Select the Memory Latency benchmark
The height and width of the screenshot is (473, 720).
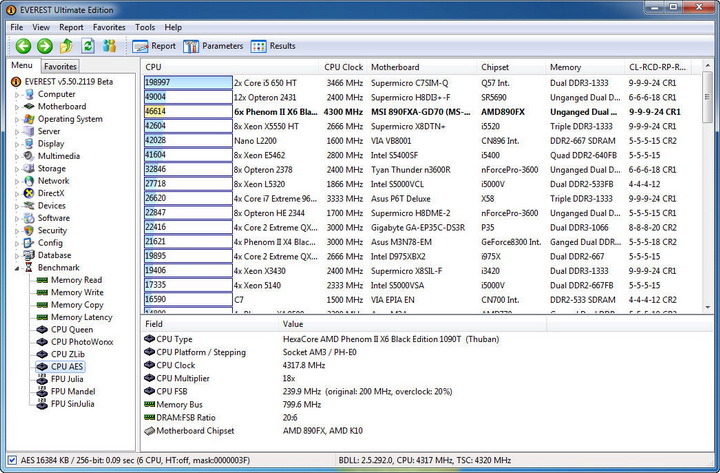[x=81, y=317]
